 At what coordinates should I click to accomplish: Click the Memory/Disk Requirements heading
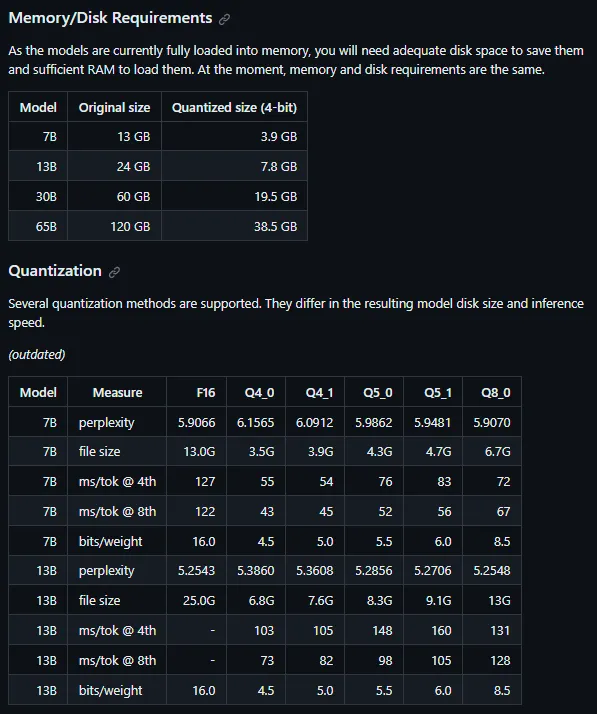[x=110, y=18]
